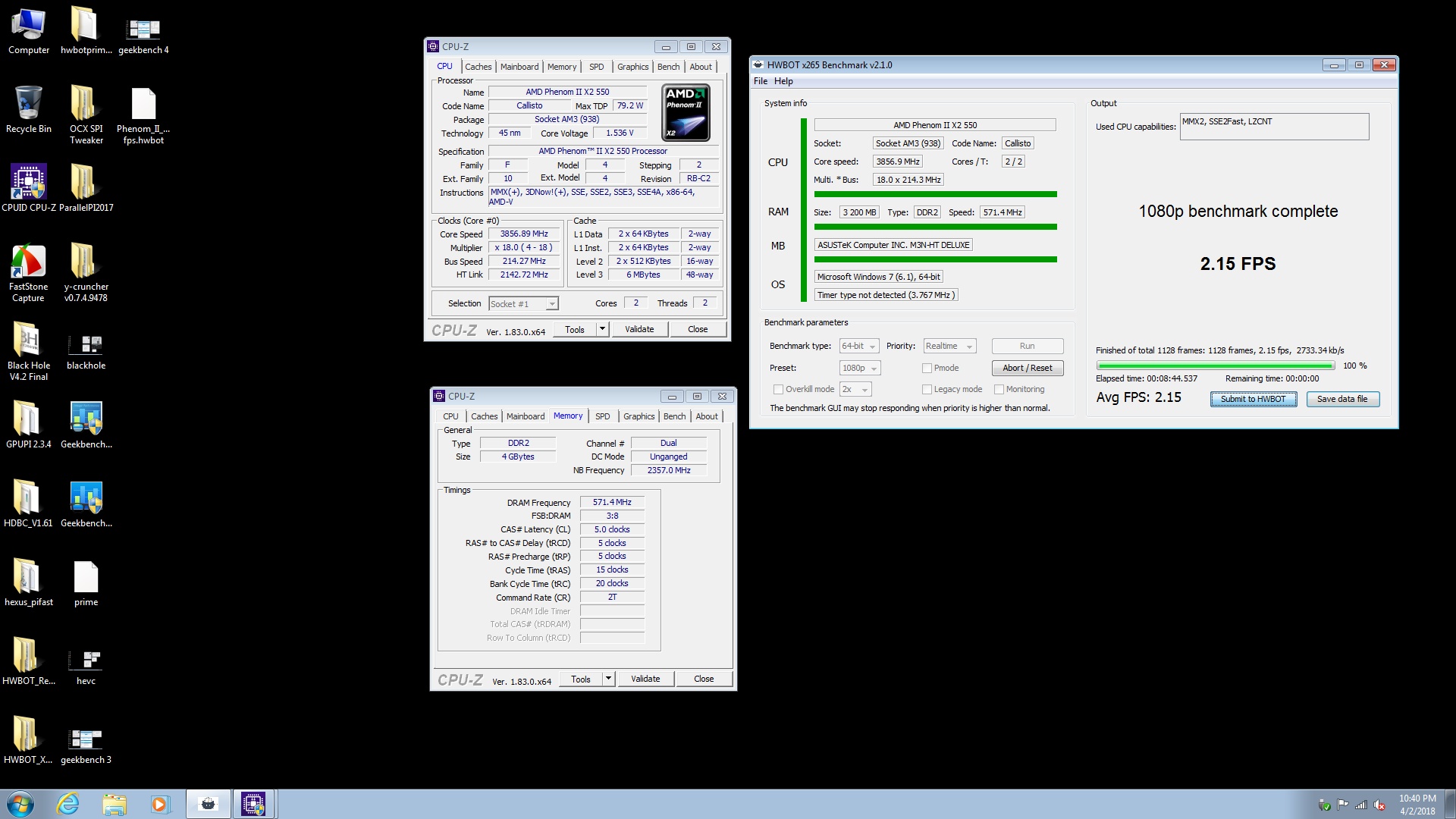Launch Internet Explorer from taskbar
1456x819 pixels.
pos(68,804)
